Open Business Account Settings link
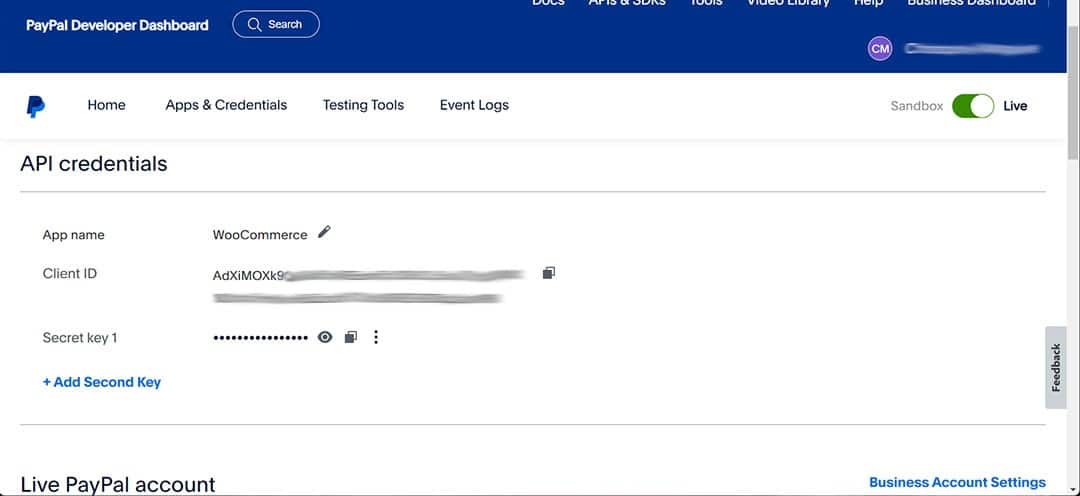This screenshot has height=496, width=1080. tap(957, 482)
